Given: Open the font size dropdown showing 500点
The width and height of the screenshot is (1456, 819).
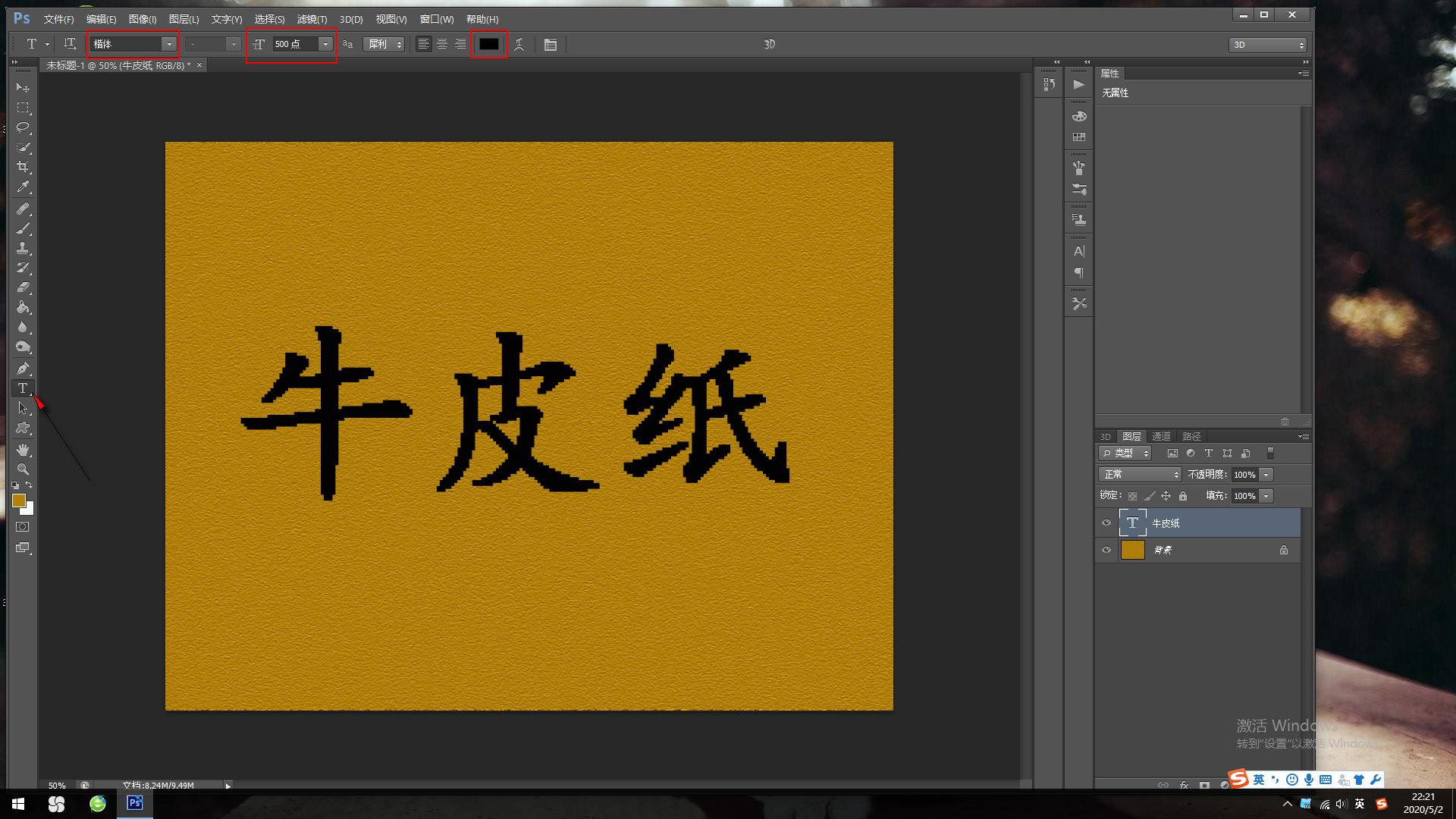Looking at the screenshot, I should [x=325, y=44].
